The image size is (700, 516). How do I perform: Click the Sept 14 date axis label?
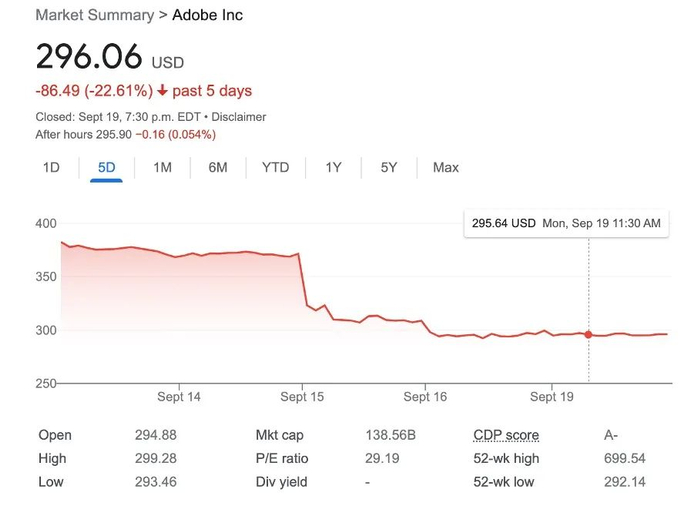tap(179, 397)
